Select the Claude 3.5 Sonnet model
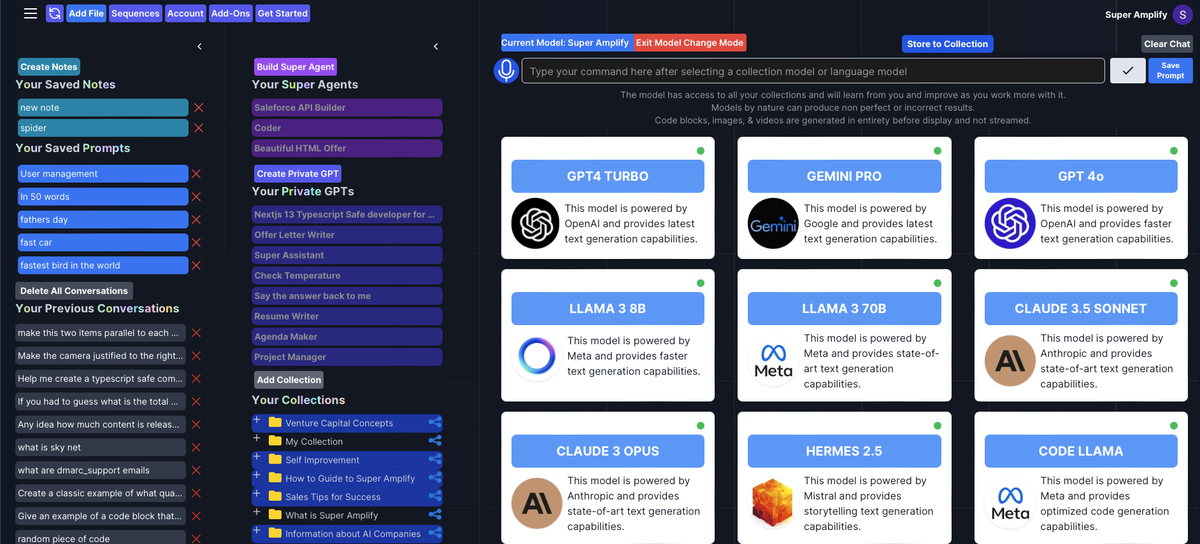The image size is (1200, 544). click(x=1080, y=309)
